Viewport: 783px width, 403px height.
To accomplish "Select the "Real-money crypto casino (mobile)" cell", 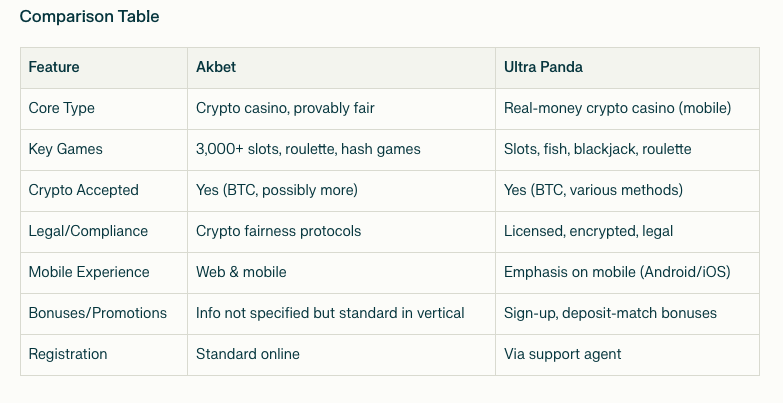I will coord(618,108).
